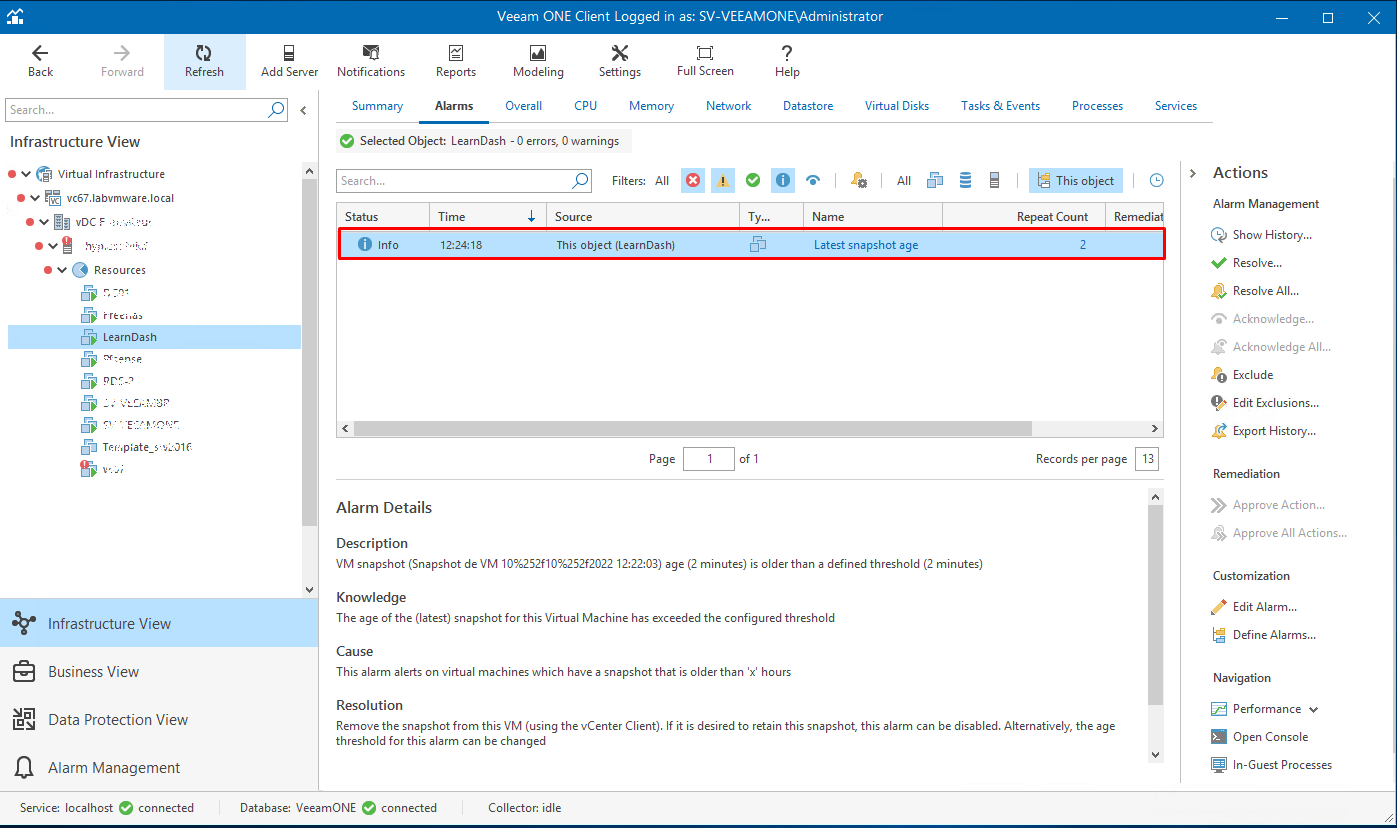Select All next to Filters label
The image size is (1397, 828).
pos(662,181)
